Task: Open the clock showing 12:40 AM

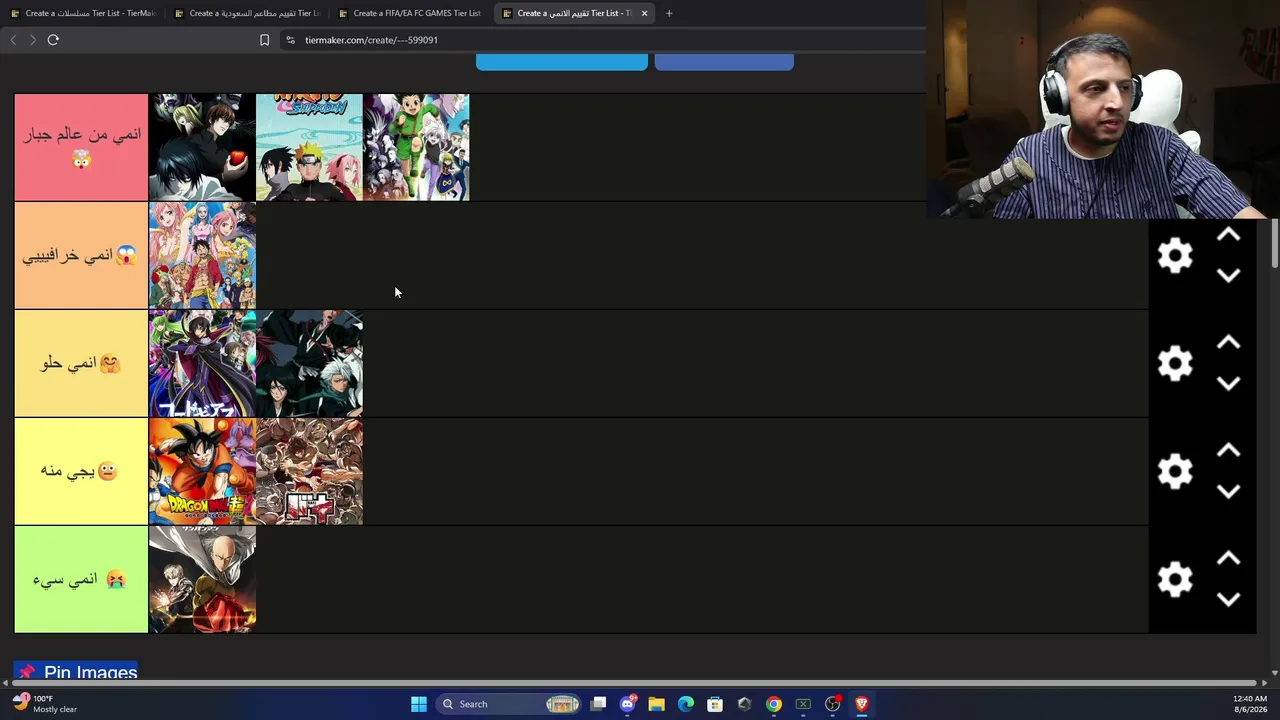Action: [1250, 704]
